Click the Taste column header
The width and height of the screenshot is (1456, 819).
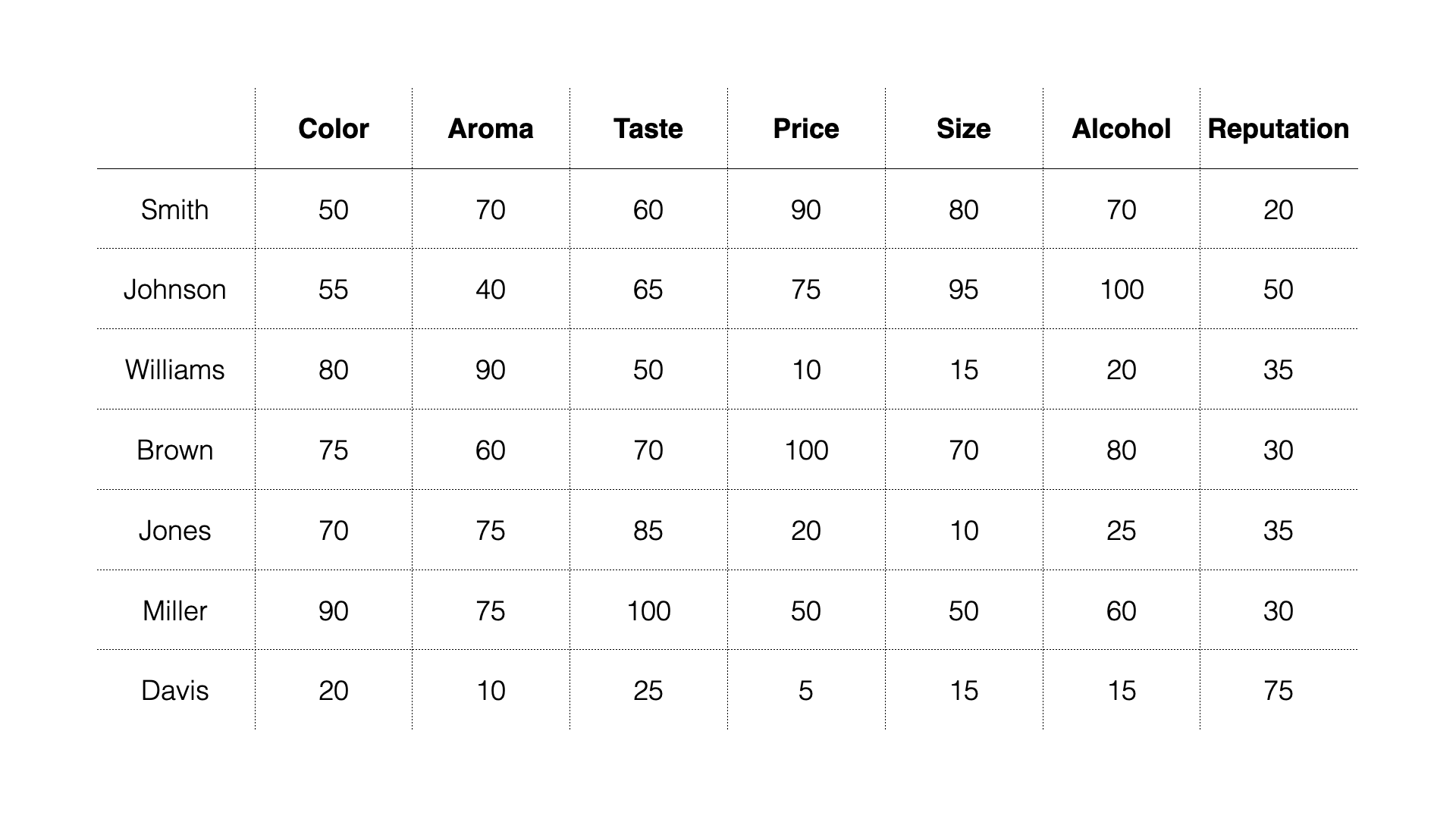pos(648,128)
